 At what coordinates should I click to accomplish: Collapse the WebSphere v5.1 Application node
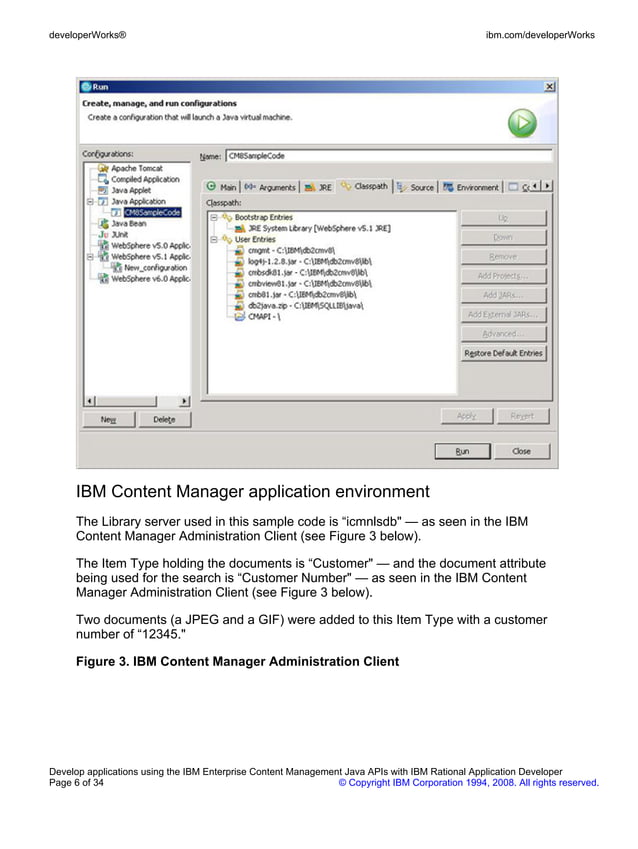coord(90,257)
